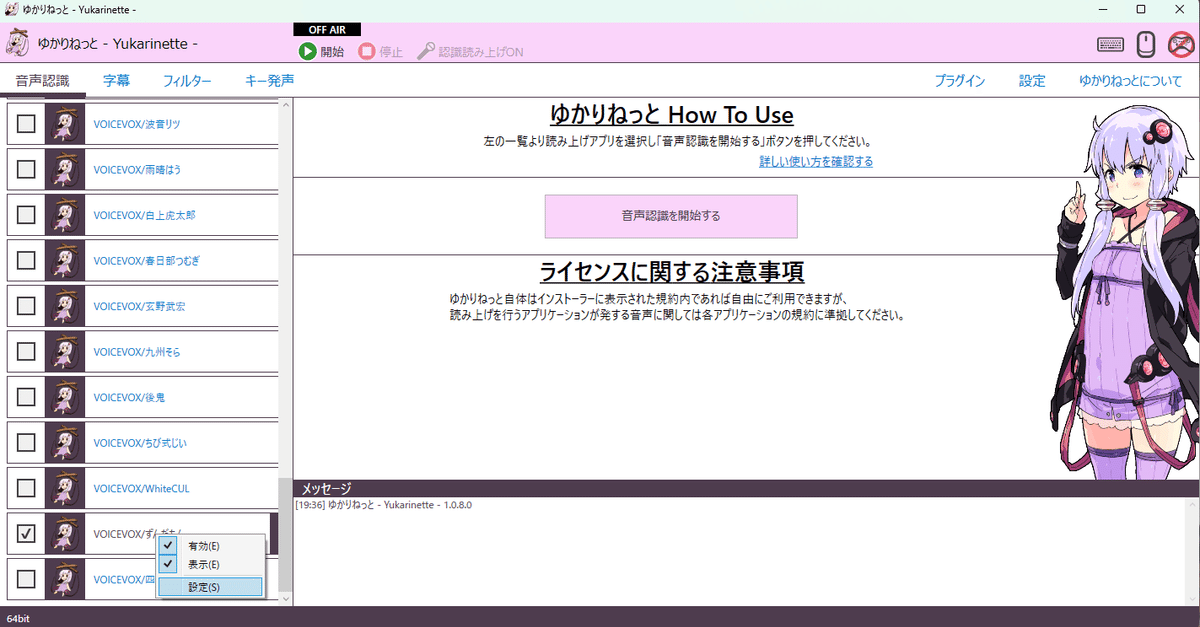Click the ライセンスに関する注意事項 heading

(671, 272)
